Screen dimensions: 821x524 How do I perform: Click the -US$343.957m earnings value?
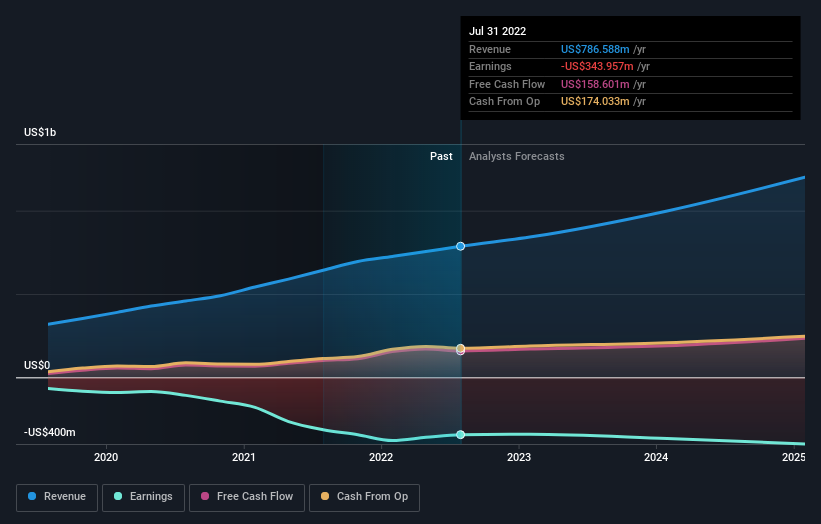(597, 66)
